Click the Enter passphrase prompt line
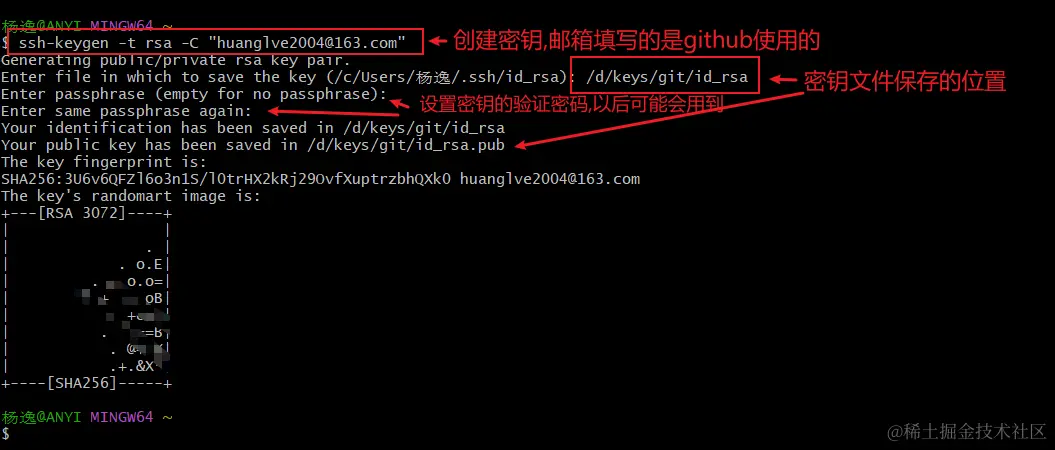The height and width of the screenshot is (450, 1055). [194, 93]
